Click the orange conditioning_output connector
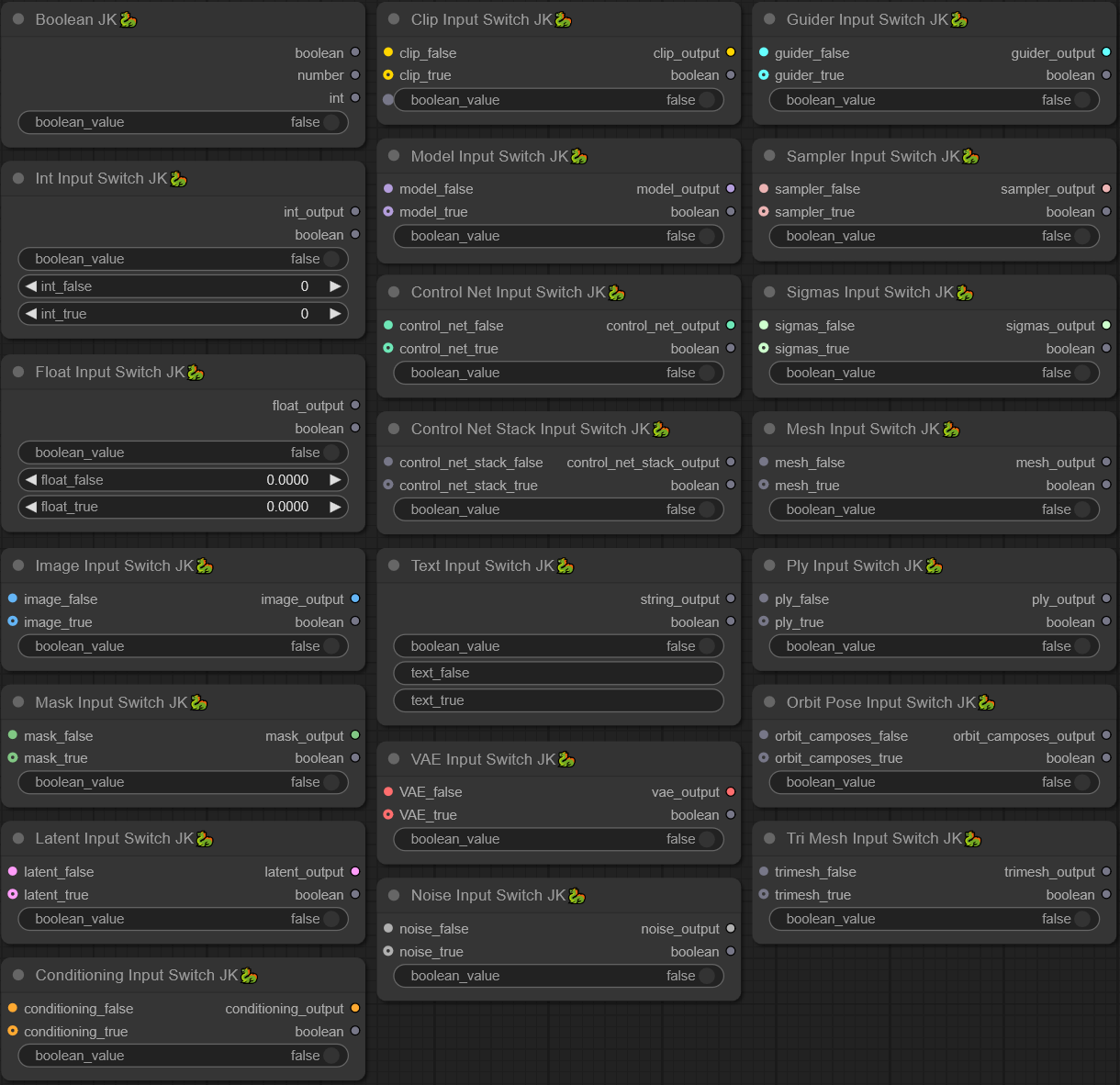The image size is (1120, 1085). [355, 1008]
